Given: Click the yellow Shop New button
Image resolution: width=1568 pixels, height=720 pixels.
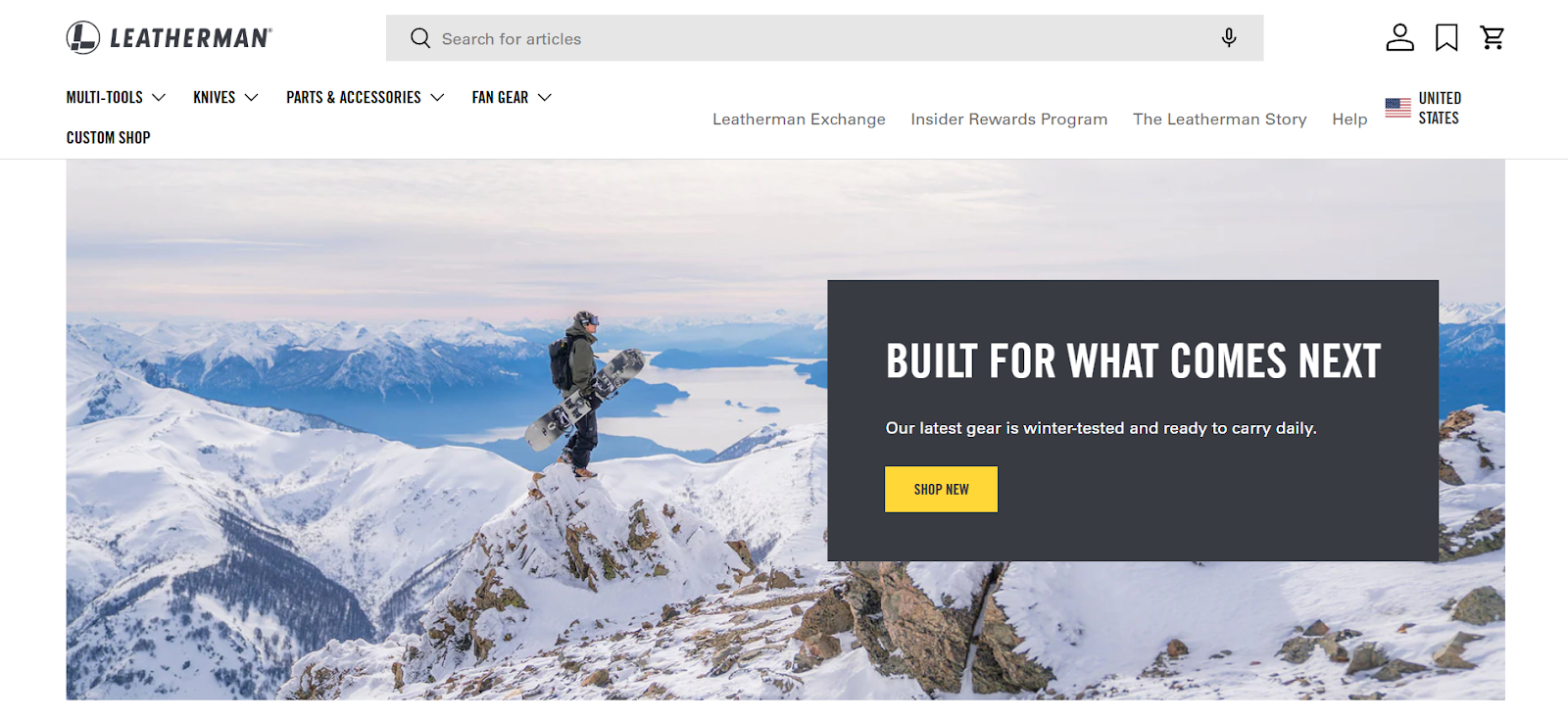Looking at the screenshot, I should click(x=941, y=489).
